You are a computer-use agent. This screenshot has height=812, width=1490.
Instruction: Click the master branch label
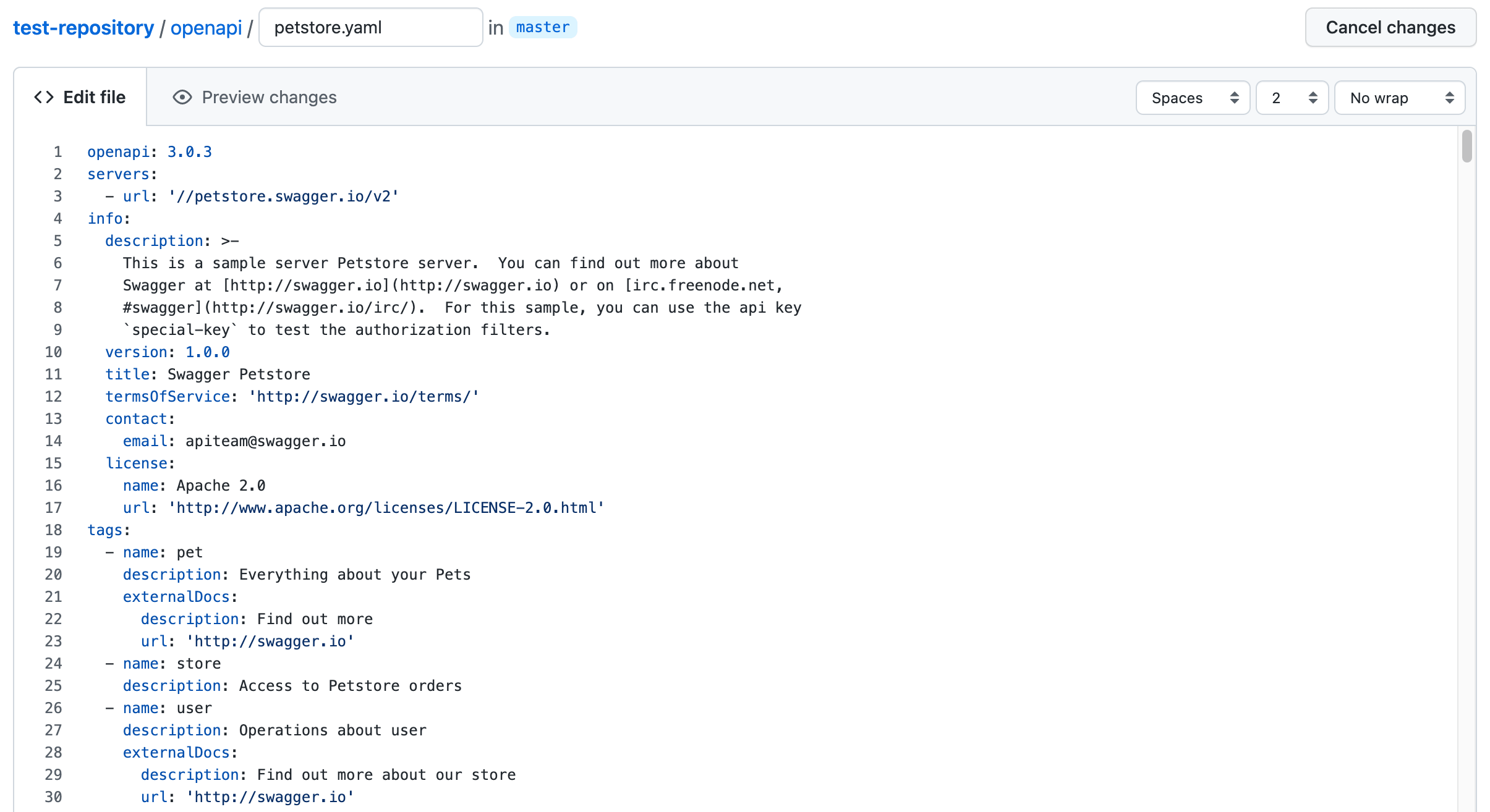(543, 27)
